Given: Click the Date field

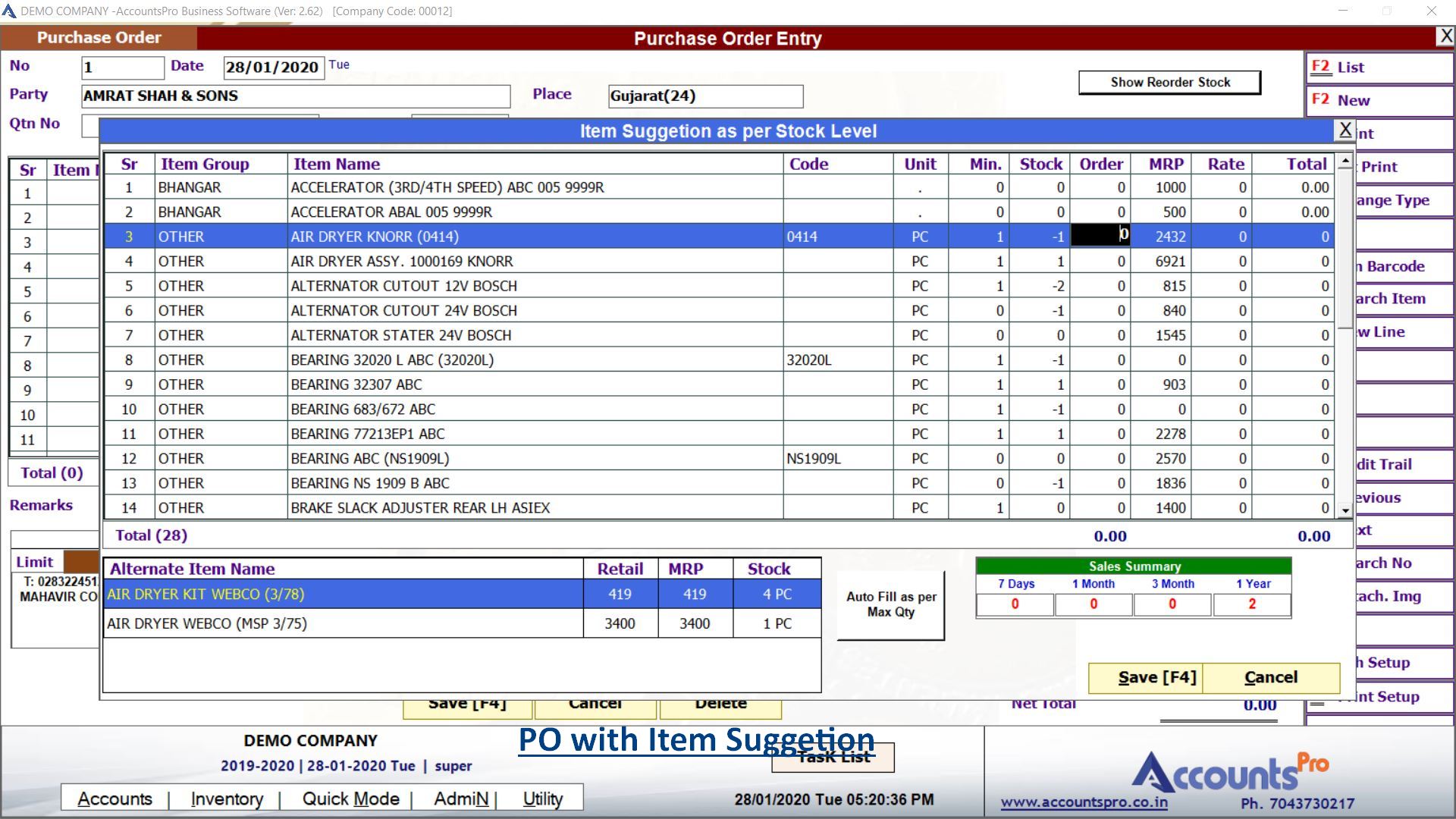Looking at the screenshot, I should [x=273, y=67].
